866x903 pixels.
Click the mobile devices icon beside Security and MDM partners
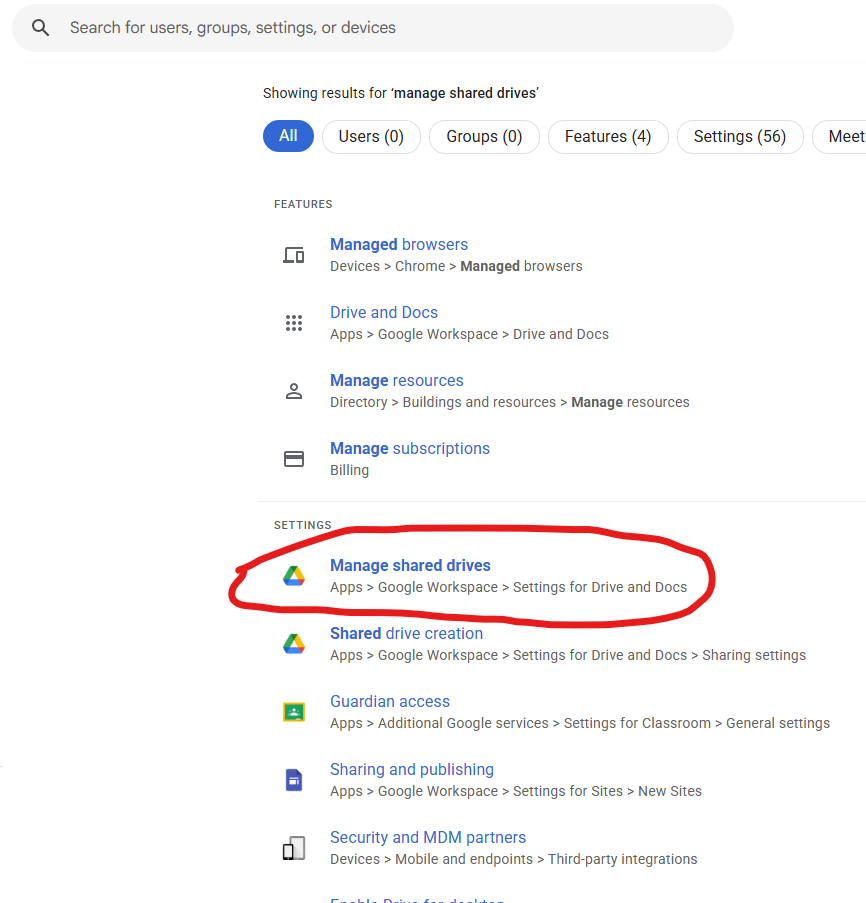(294, 848)
